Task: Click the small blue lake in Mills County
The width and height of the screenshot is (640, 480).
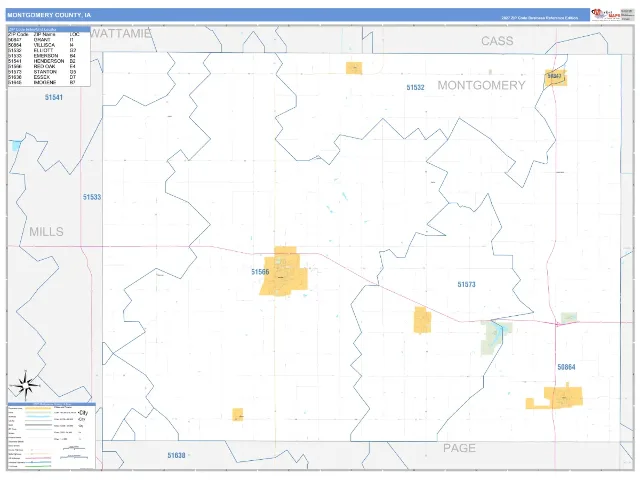Action: click(16, 145)
